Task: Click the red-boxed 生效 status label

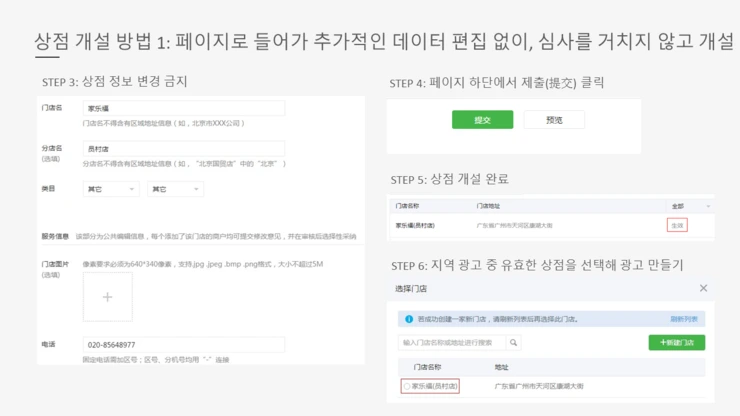Action: click(x=677, y=225)
